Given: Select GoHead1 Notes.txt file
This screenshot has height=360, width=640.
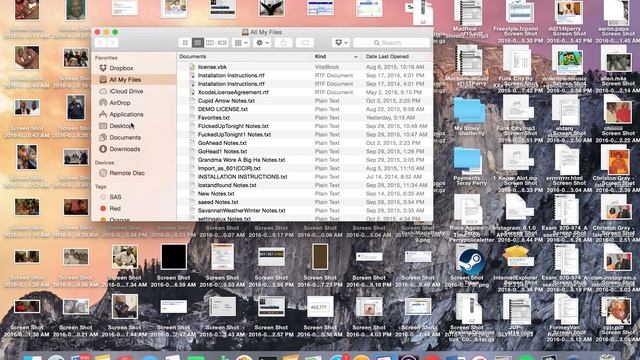Looking at the screenshot, I should click(305, 151).
